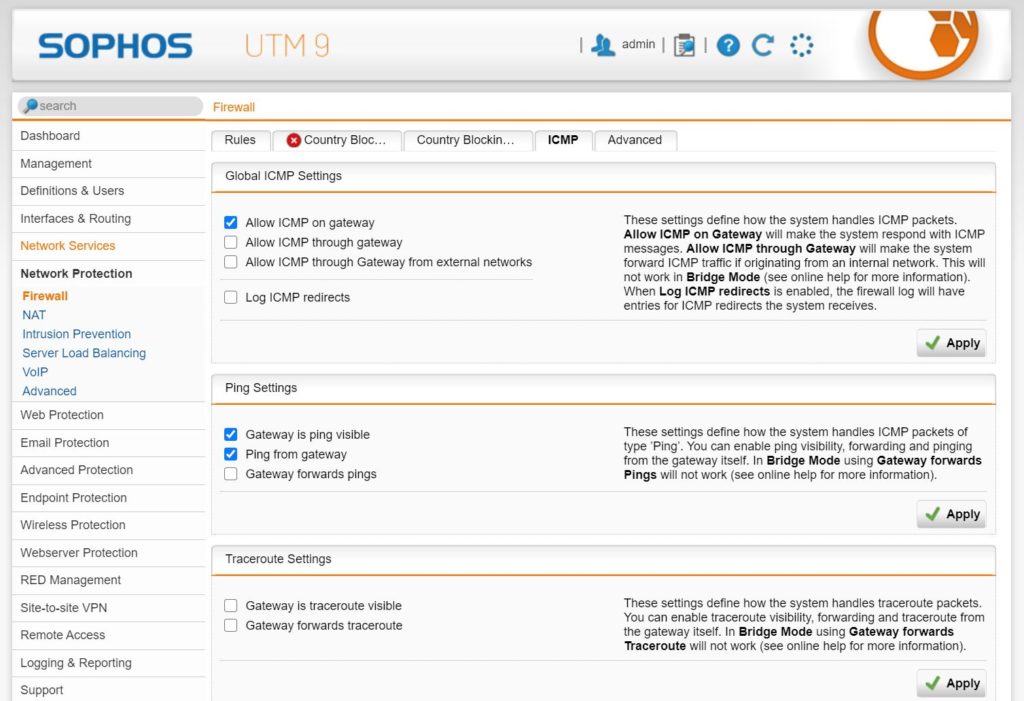Enable Gateway forwards pings
The width and height of the screenshot is (1024, 701).
(230, 473)
